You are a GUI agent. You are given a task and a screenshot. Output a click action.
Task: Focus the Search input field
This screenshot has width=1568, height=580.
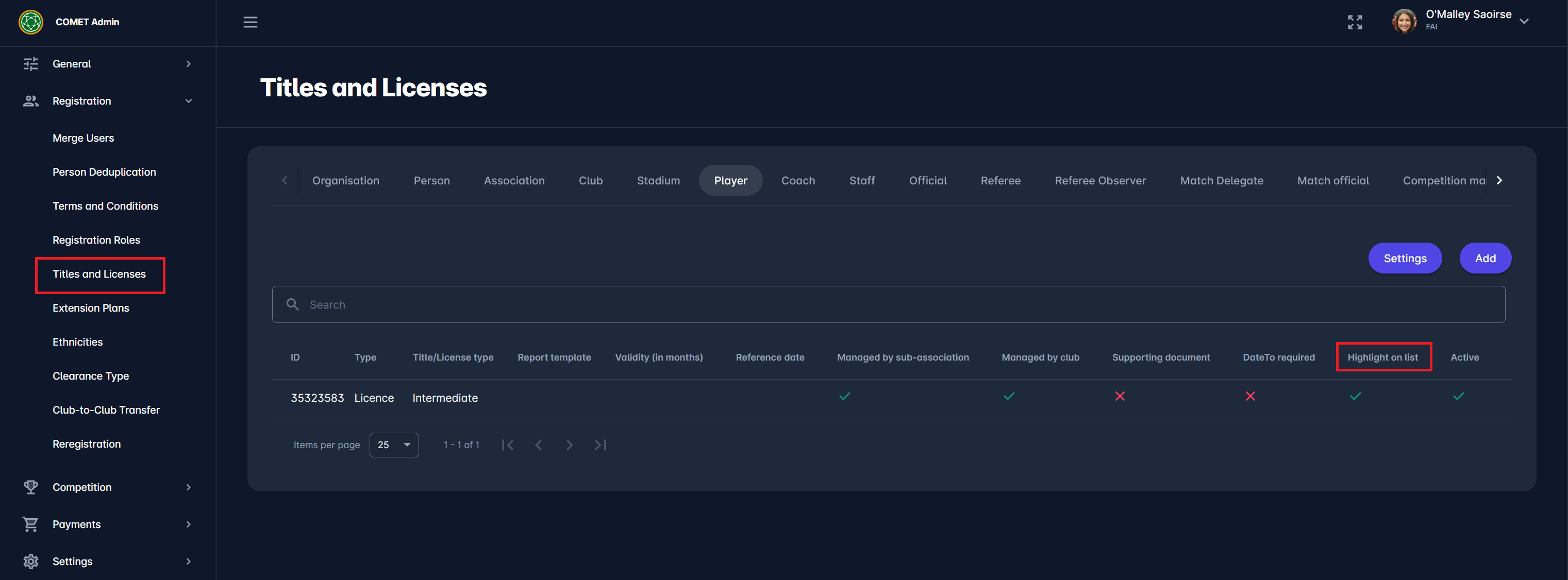[888, 304]
